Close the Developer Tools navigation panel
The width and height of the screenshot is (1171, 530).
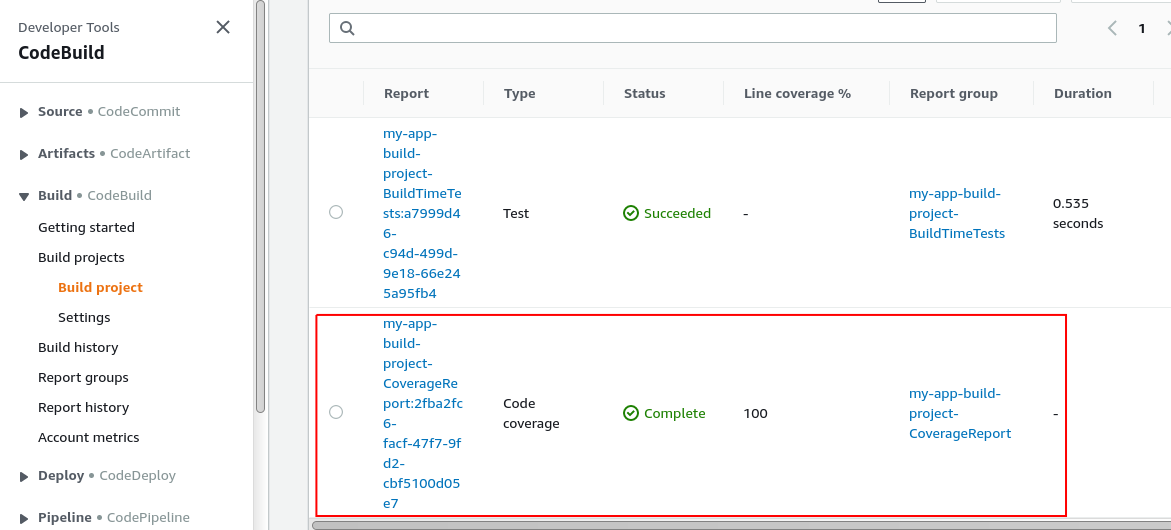click(x=223, y=28)
